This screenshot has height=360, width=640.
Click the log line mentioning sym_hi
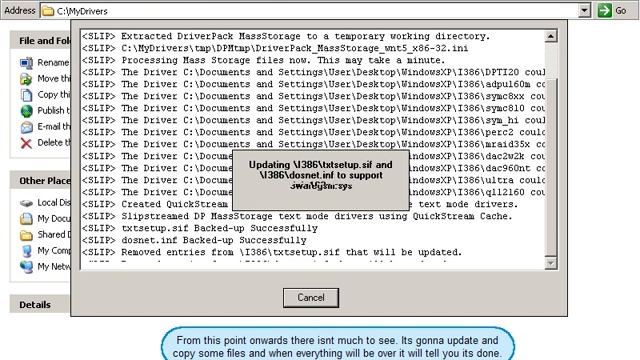point(313,120)
